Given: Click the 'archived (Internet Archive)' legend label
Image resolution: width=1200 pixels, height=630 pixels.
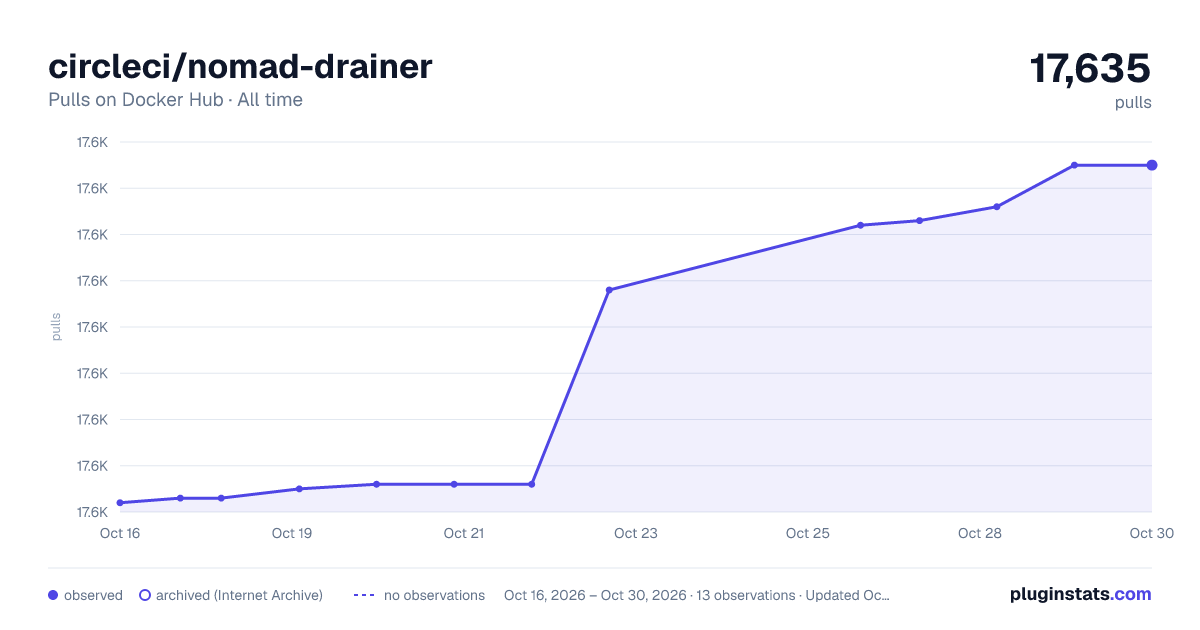Looking at the screenshot, I should click(x=239, y=595).
